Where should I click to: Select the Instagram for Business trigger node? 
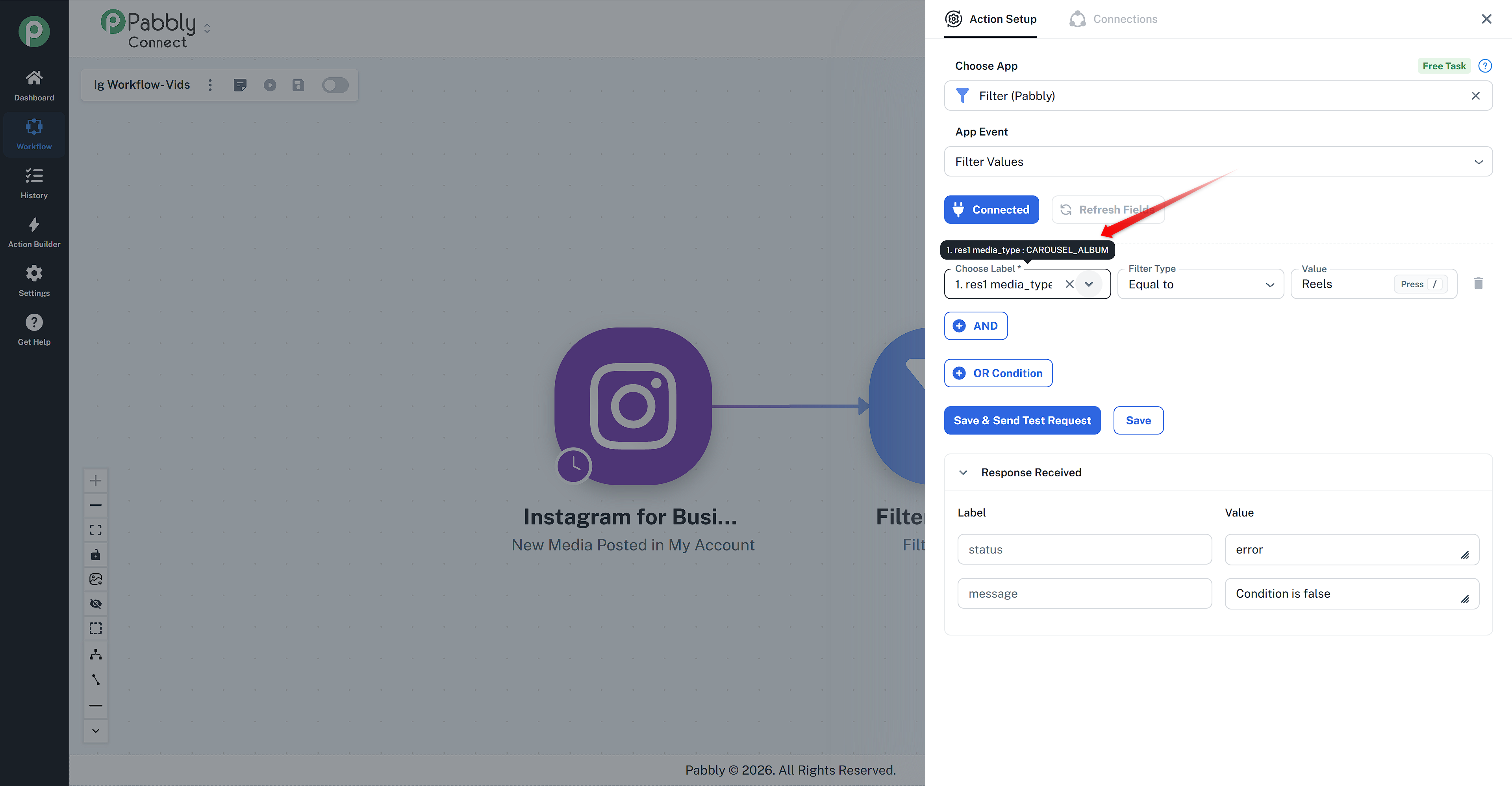[x=633, y=407]
